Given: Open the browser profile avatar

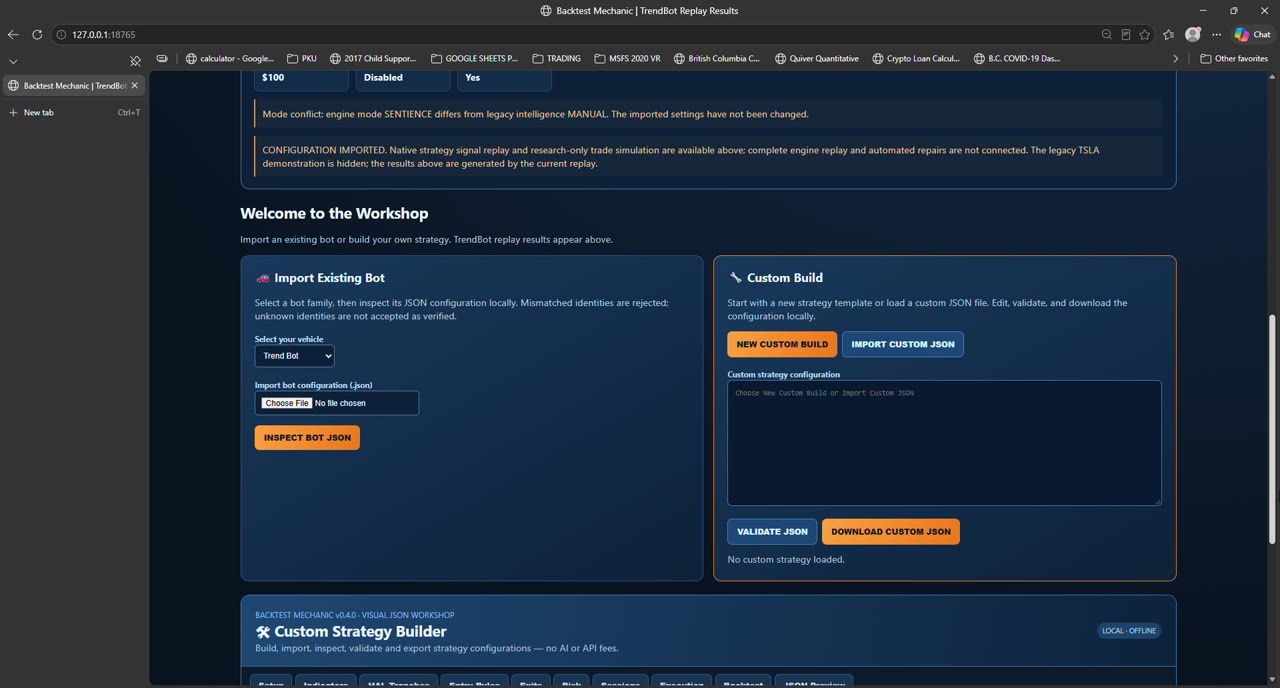Looking at the screenshot, I should [1193, 34].
